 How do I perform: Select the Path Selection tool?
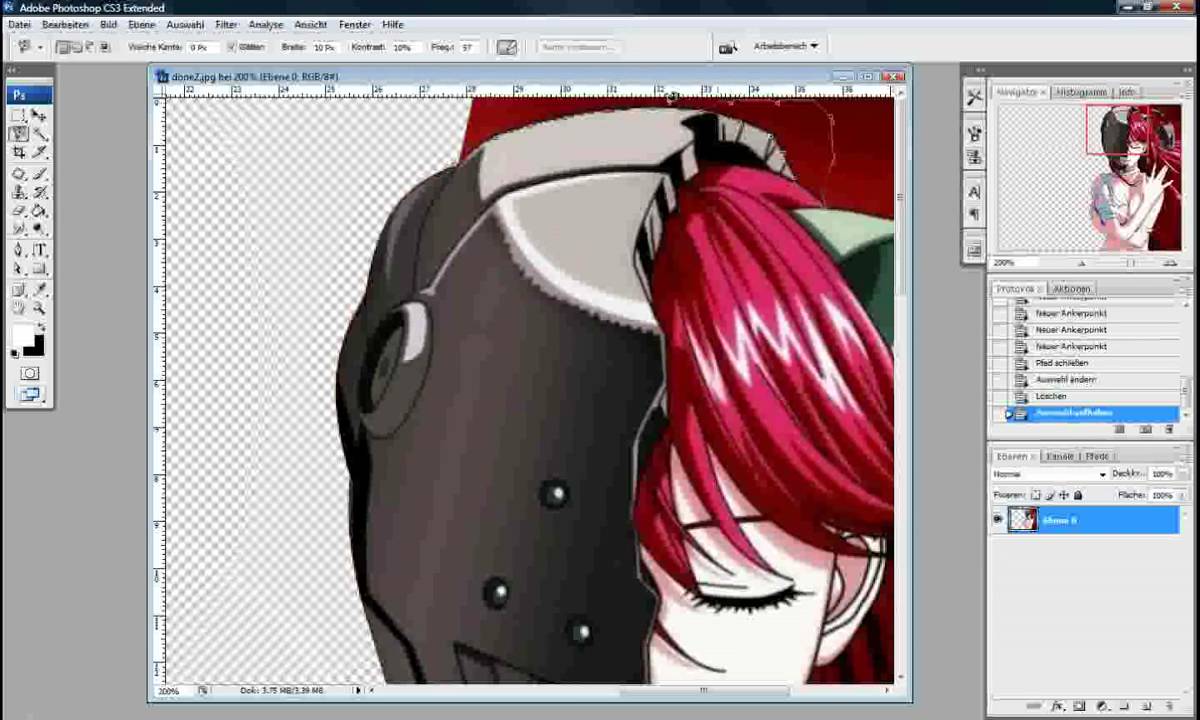18,268
